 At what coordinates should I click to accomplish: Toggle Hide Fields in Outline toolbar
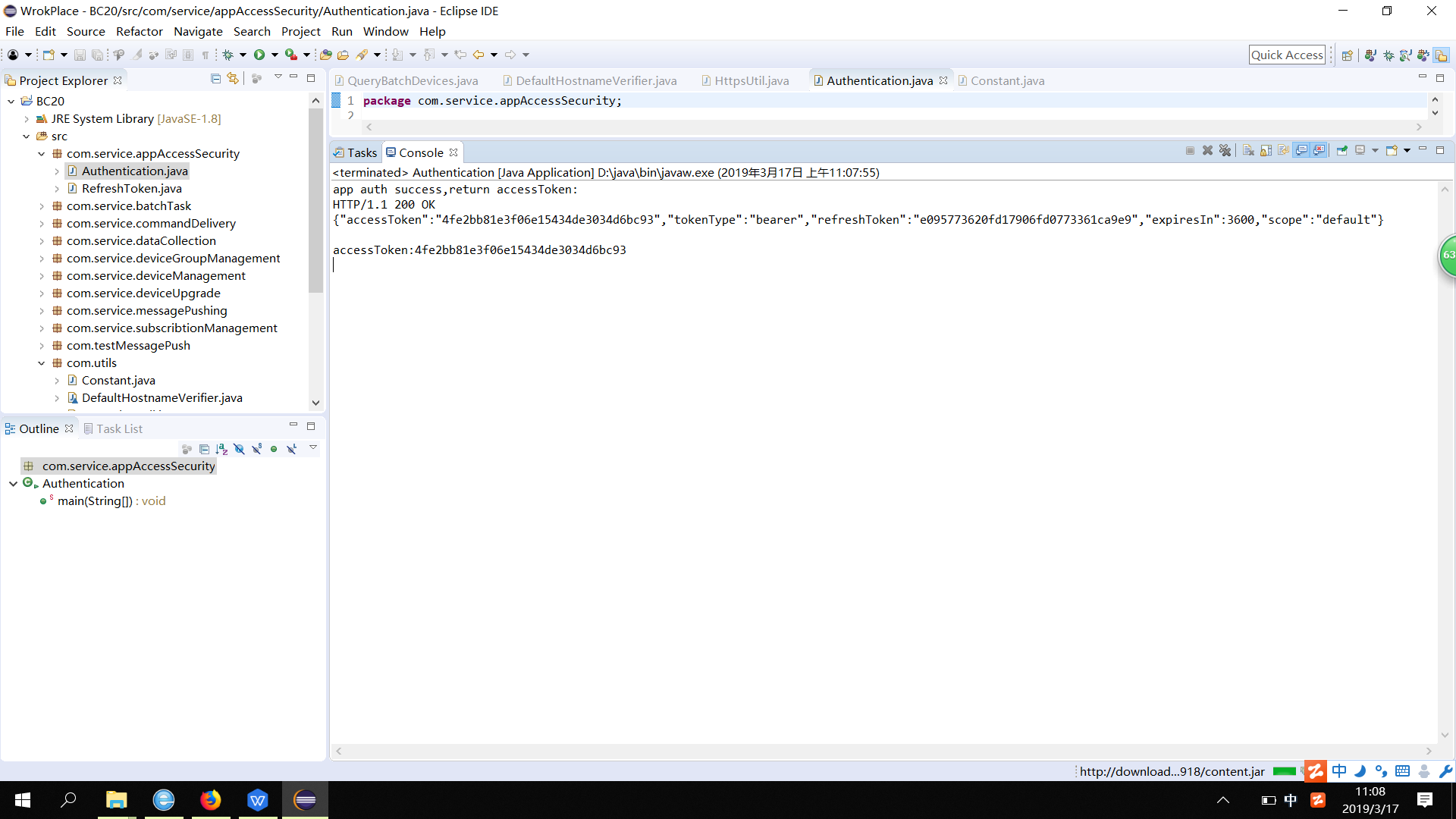[239, 449]
